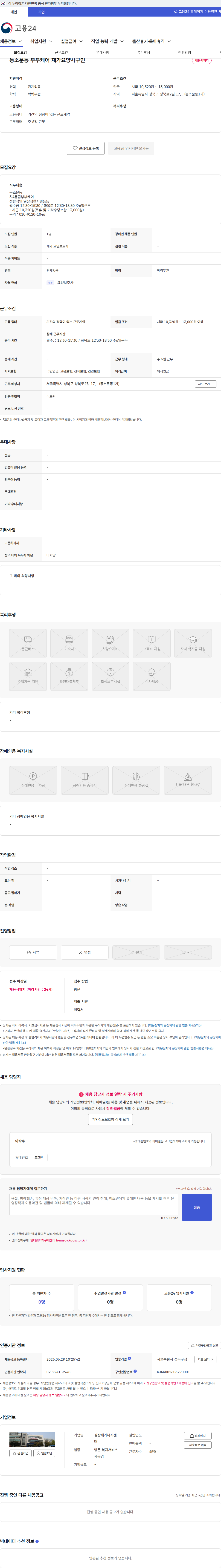This screenshot has height=1568, width=221.
Task: Expand the 실업급여 menu
Action: coord(72,41)
